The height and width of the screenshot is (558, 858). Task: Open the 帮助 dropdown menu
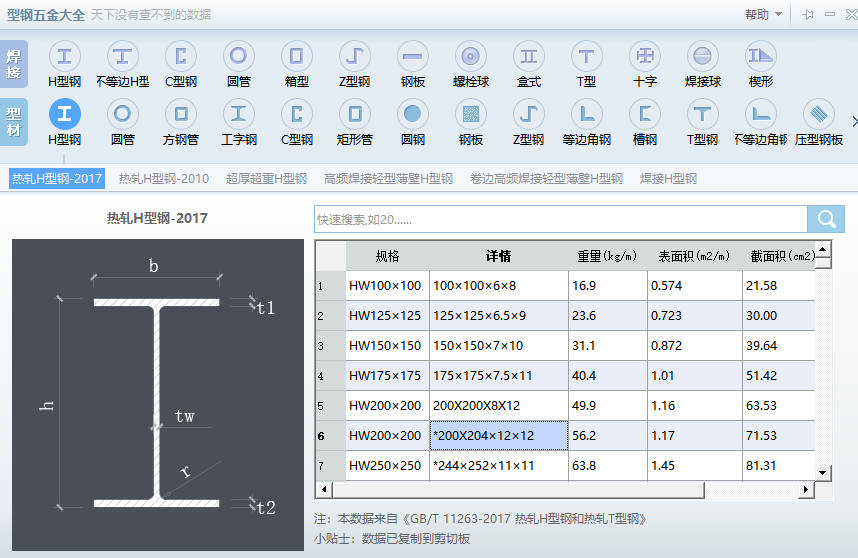point(763,15)
